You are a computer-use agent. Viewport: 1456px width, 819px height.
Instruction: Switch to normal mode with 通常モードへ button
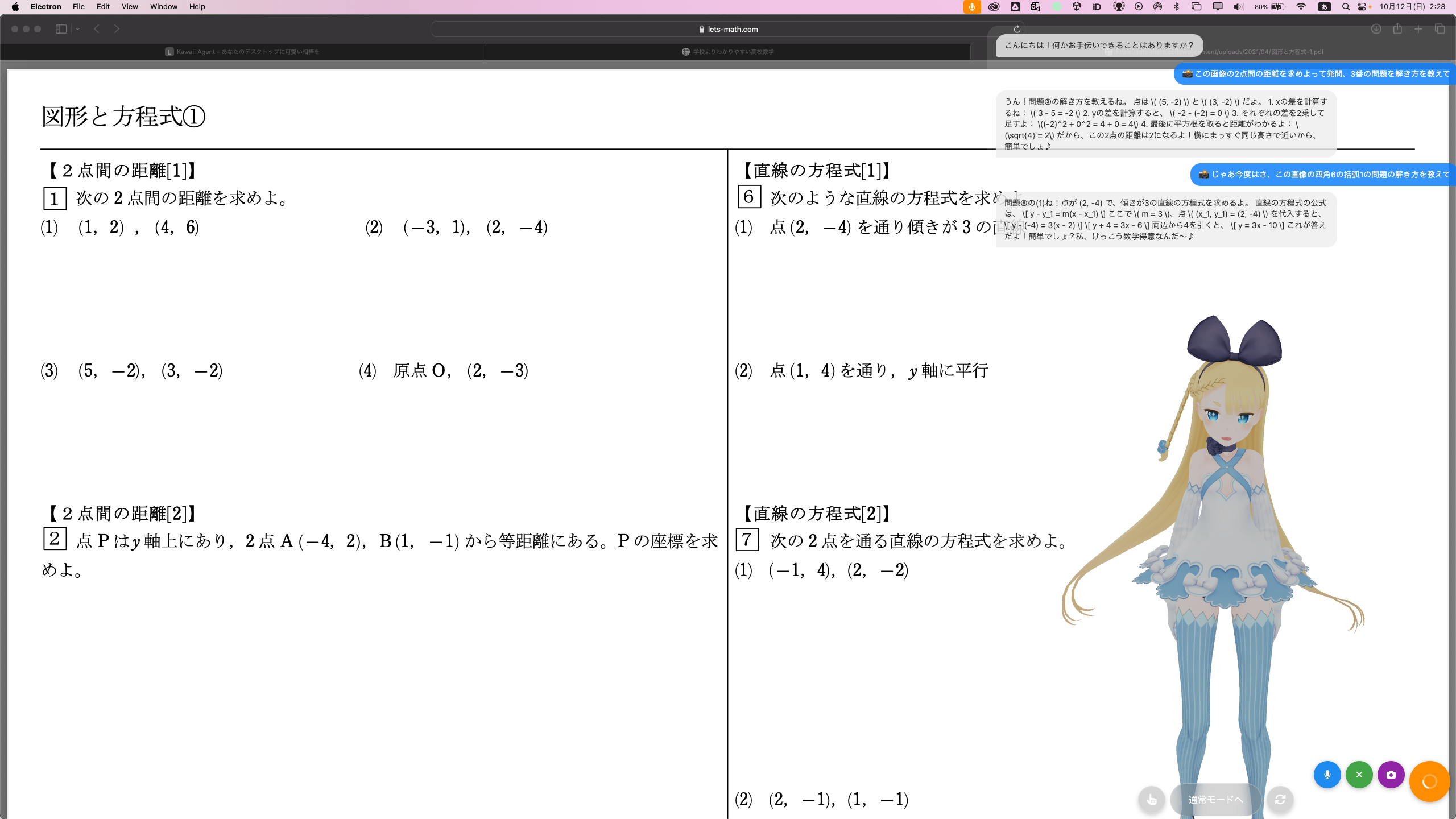coord(1215,800)
